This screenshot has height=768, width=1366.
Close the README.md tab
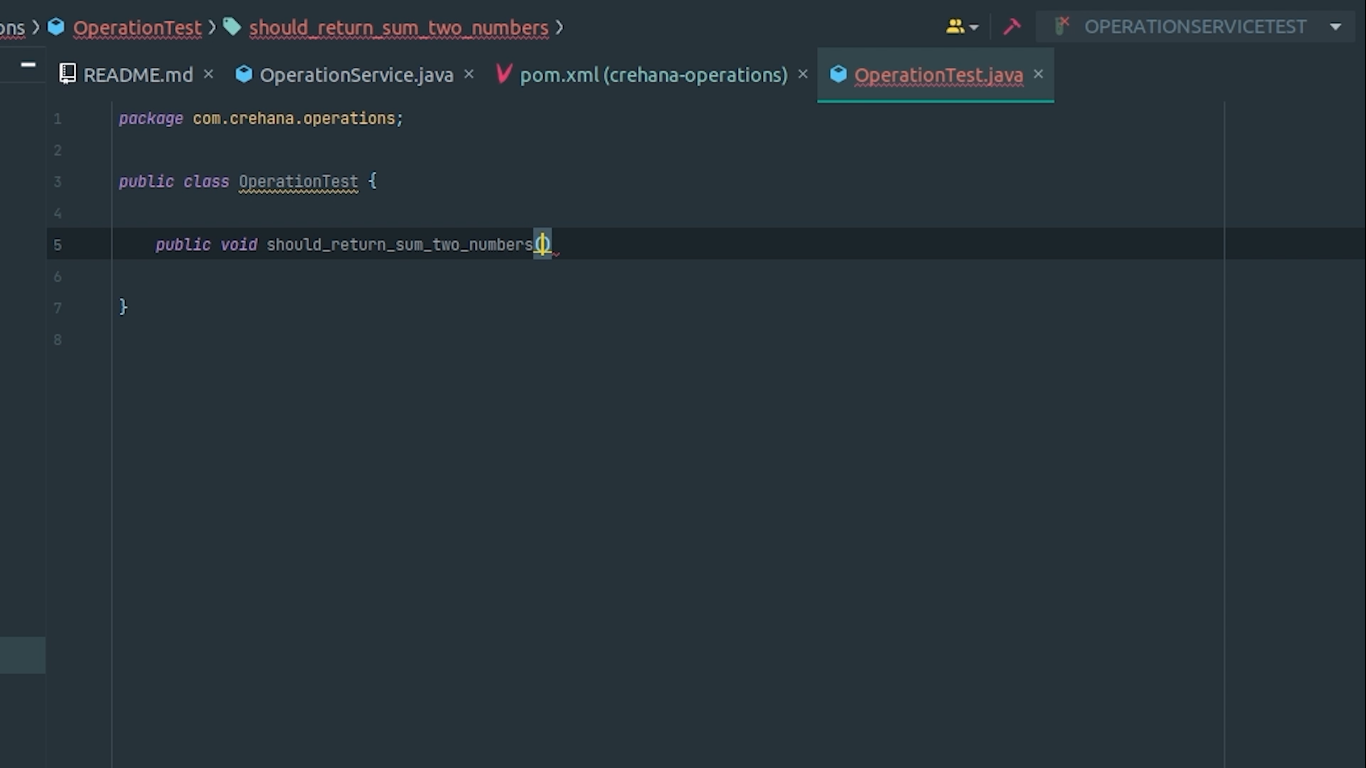coord(208,74)
